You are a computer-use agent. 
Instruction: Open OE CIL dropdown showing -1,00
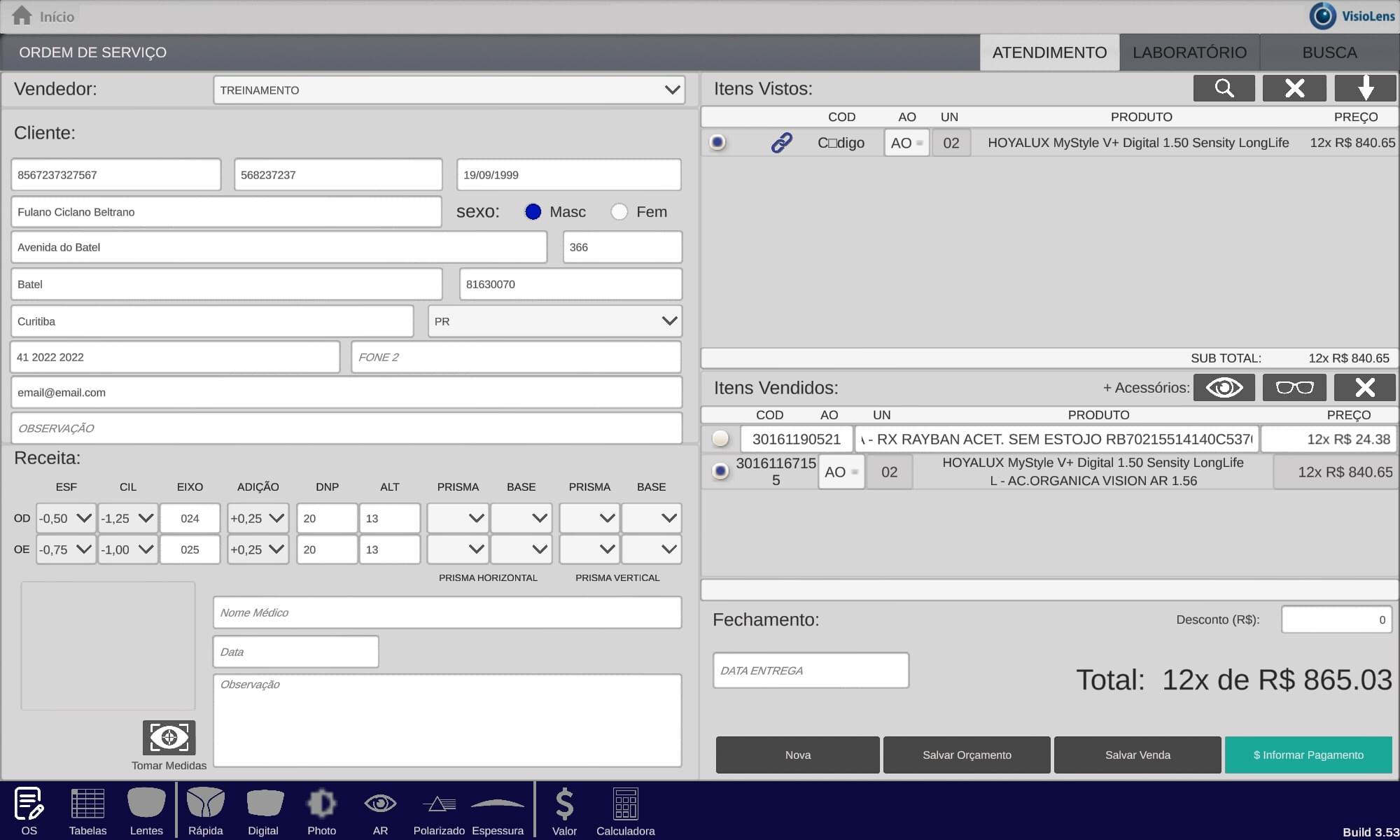click(x=127, y=549)
